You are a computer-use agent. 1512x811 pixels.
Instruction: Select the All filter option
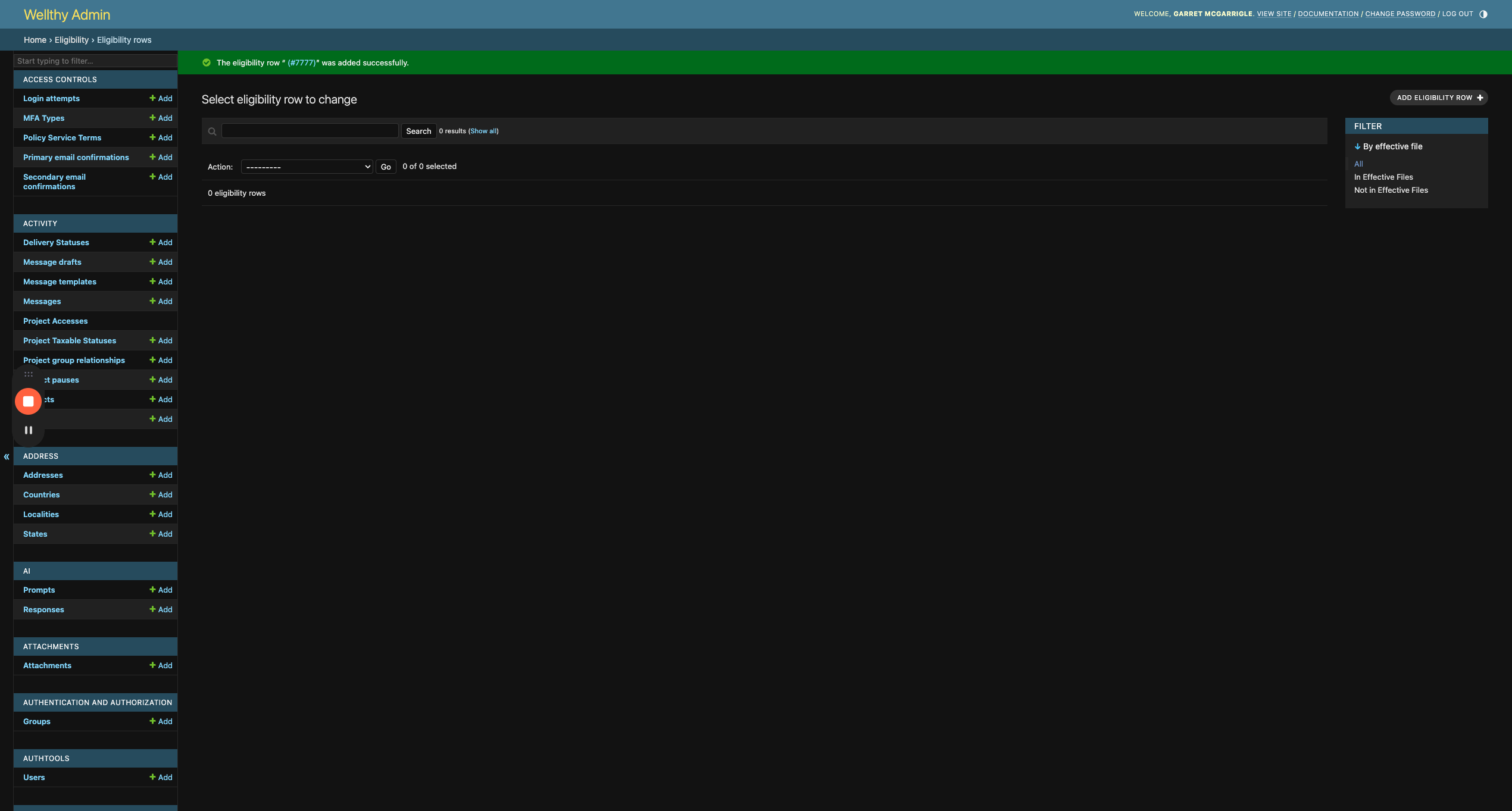1358,164
